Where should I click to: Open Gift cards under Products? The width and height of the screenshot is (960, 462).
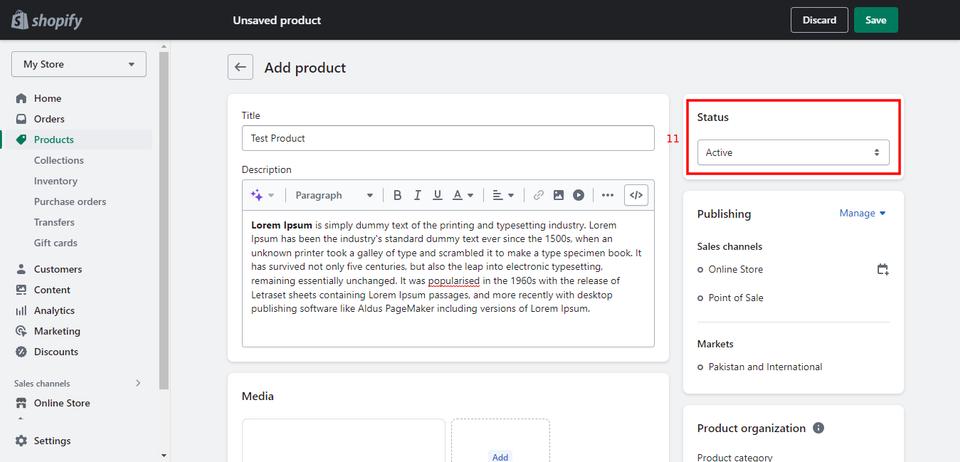pyautogui.click(x=56, y=243)
